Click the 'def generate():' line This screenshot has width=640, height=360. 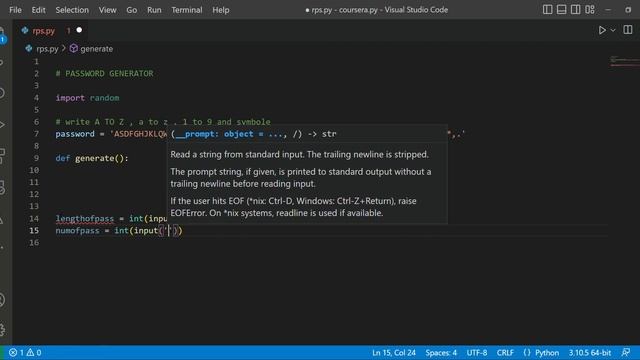click(x=92, y=158)
